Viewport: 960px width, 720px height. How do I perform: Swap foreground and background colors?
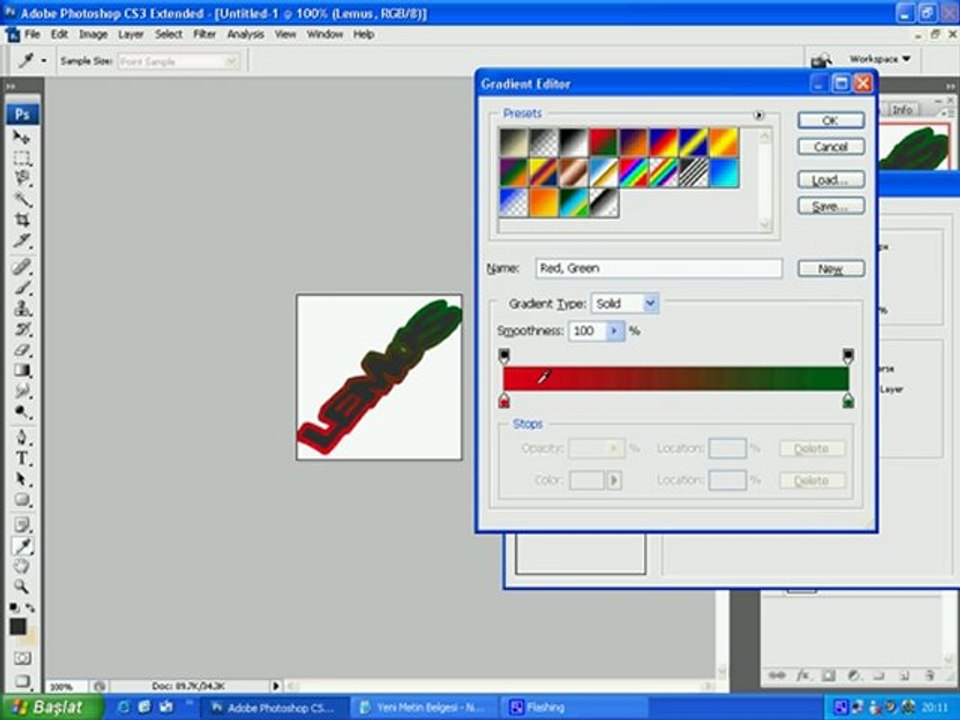29,607
